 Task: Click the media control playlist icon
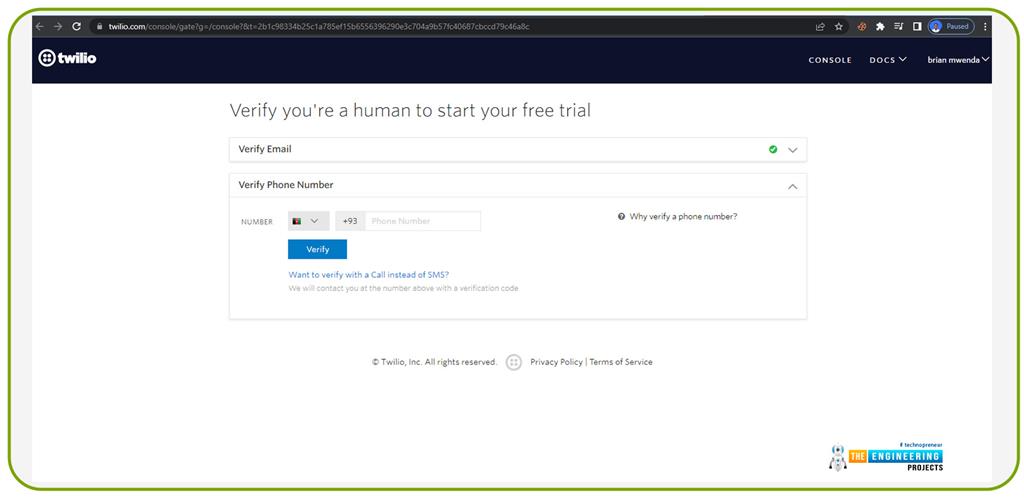coord(899,27)
